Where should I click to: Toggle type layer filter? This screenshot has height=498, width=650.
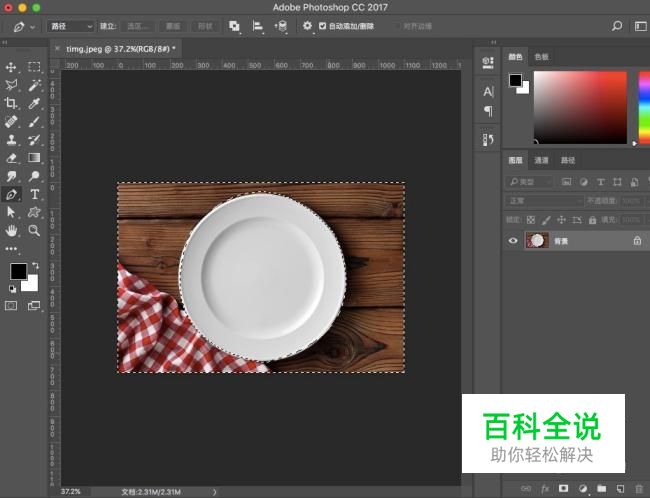pyautogui.click(x=600, y=182)
